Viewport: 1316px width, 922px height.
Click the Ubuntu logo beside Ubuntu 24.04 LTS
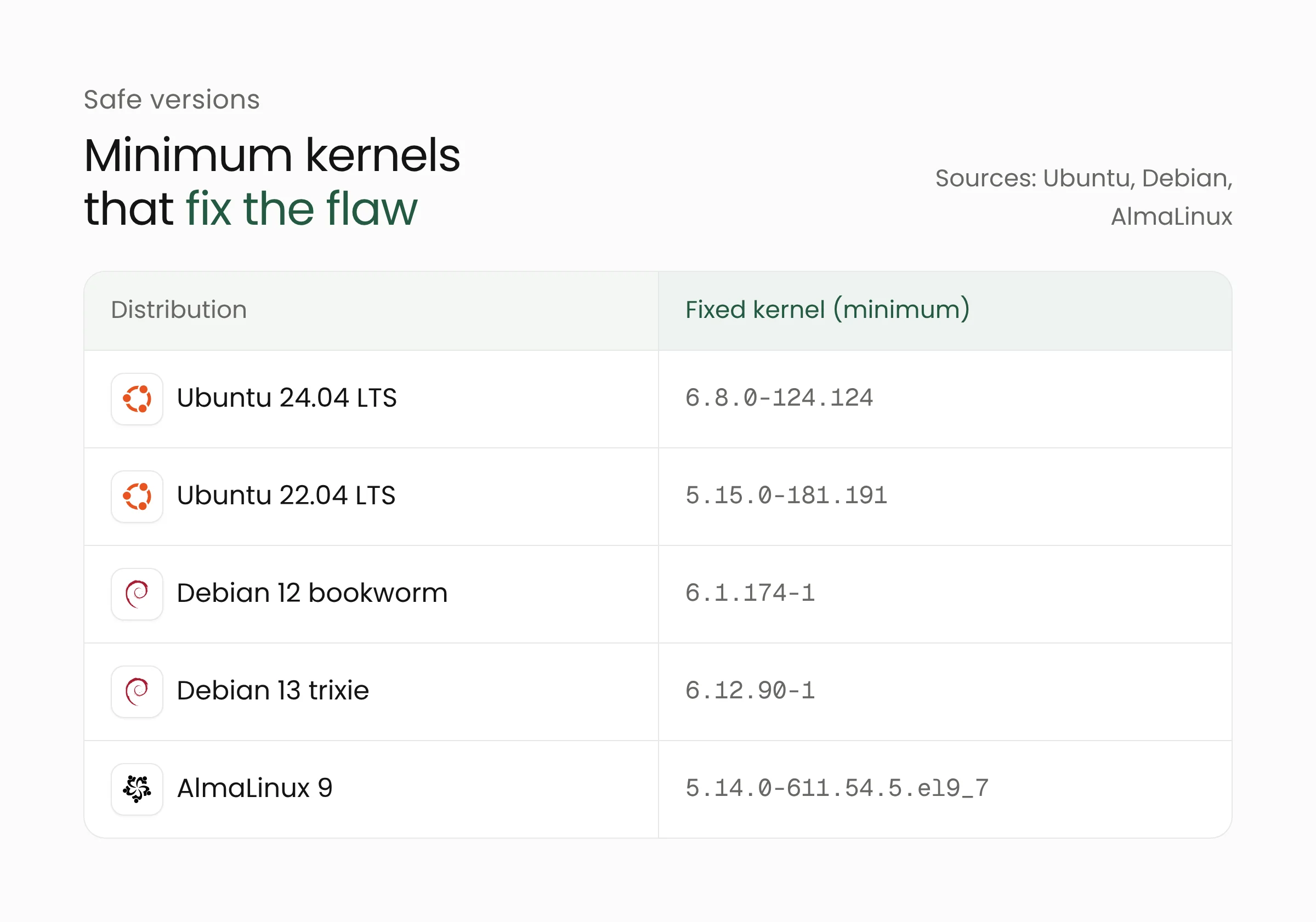point(137,399)
